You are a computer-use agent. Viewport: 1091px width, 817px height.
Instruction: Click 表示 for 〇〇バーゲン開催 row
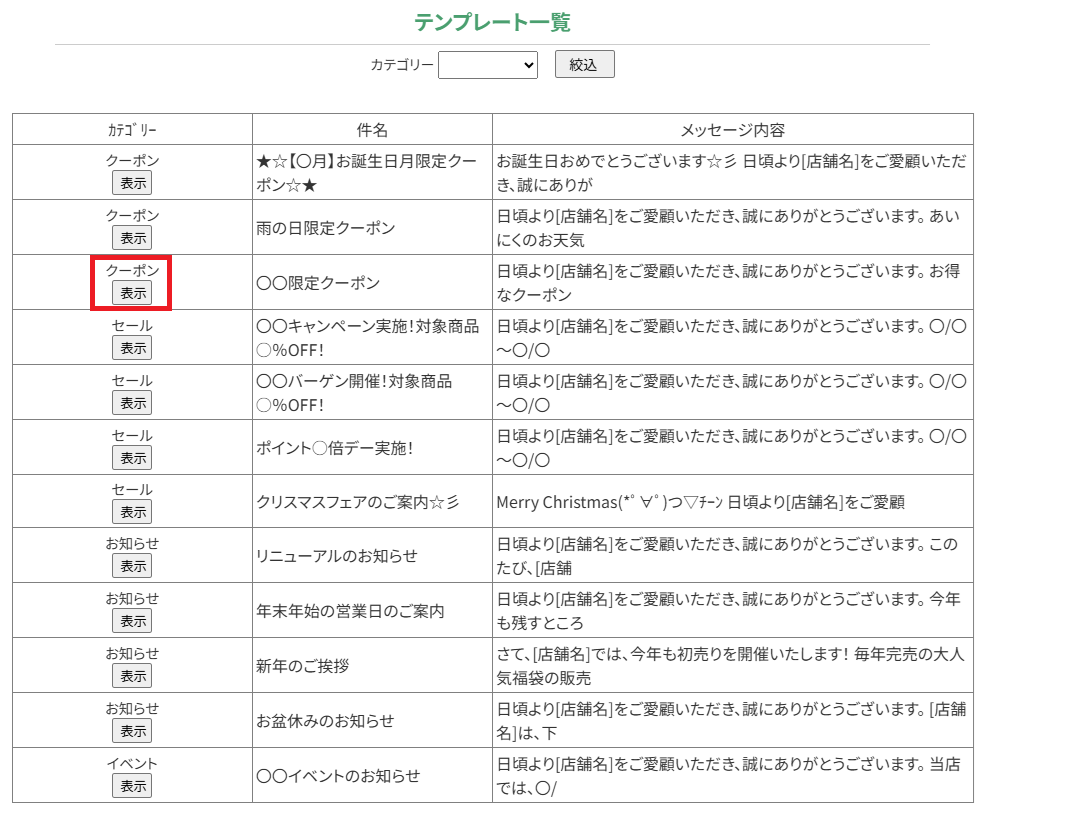[132, 403]
